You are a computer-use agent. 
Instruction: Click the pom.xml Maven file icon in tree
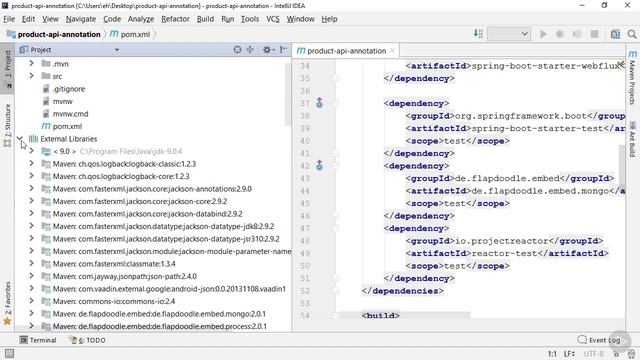[x=46, y=126]
